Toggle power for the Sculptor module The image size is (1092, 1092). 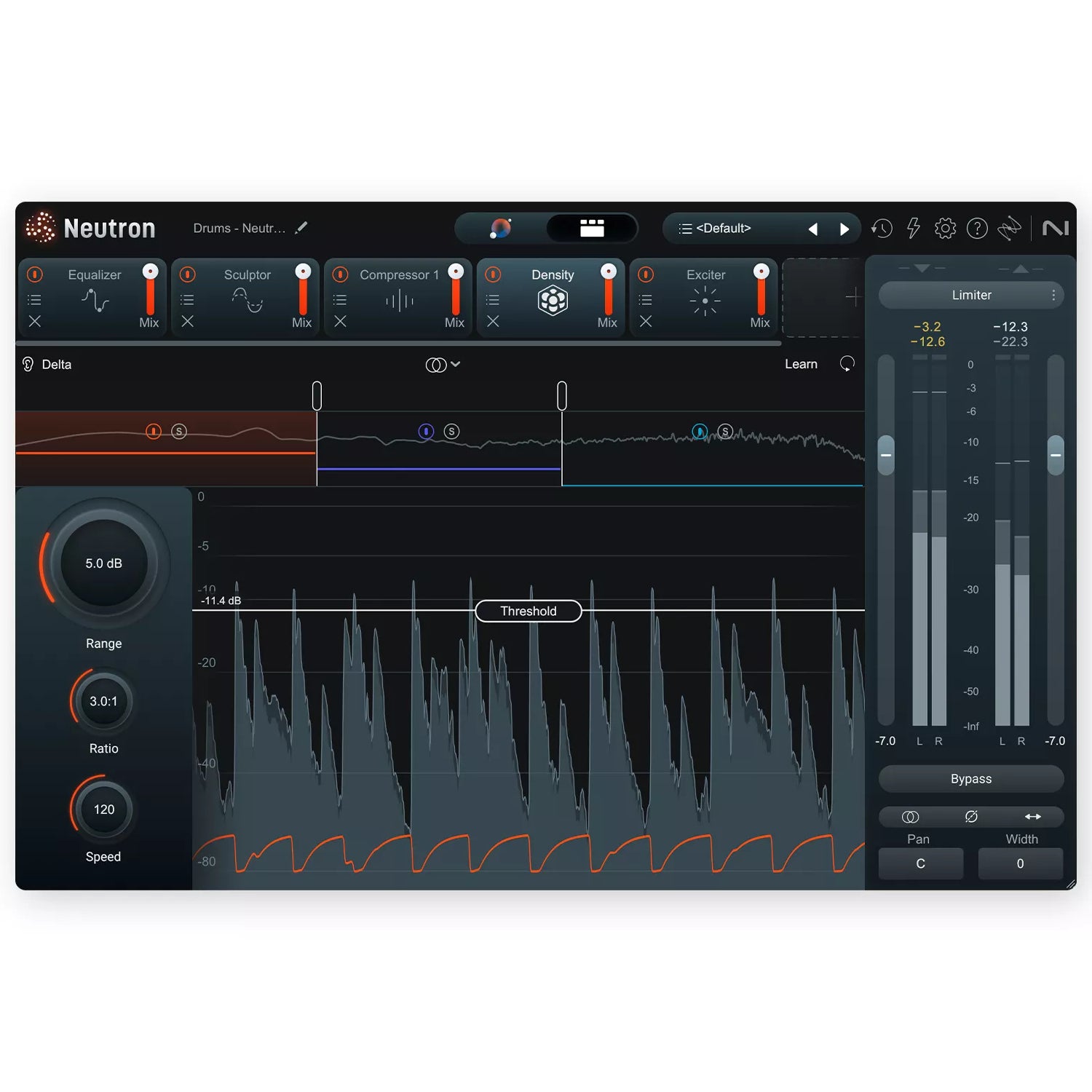point(187,274)
